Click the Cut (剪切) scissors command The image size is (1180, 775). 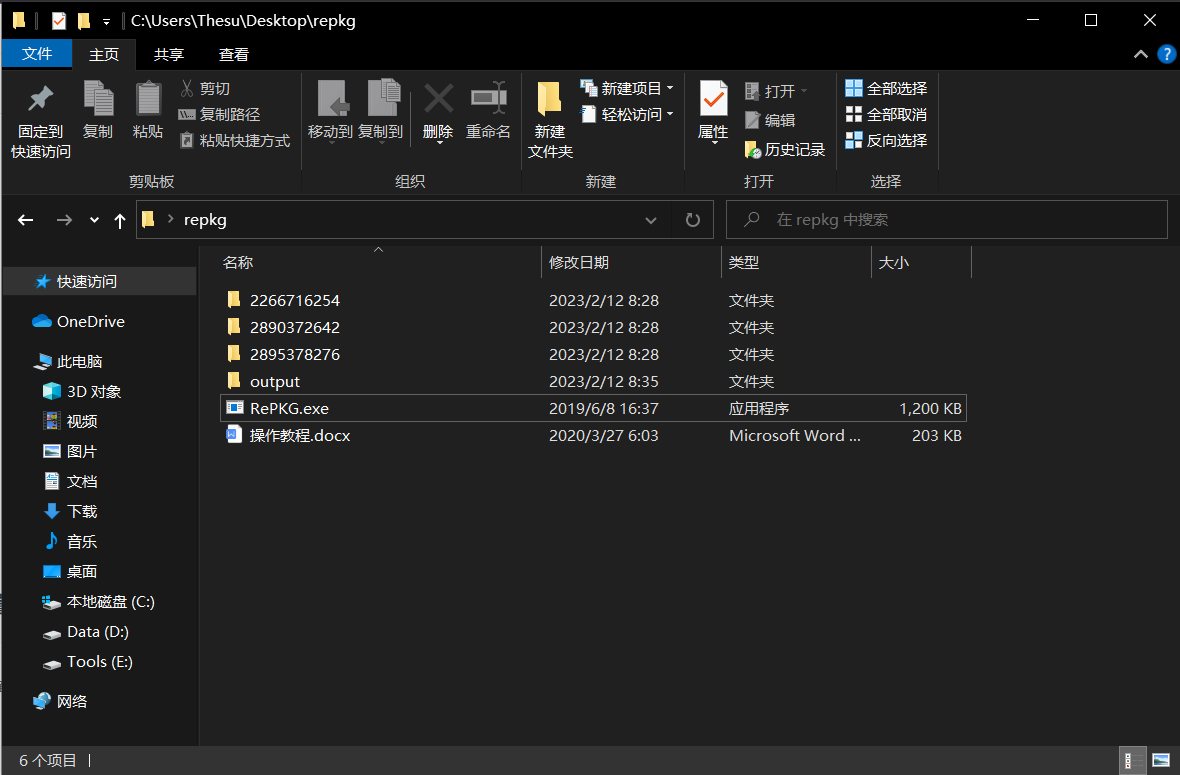(205, 88)
